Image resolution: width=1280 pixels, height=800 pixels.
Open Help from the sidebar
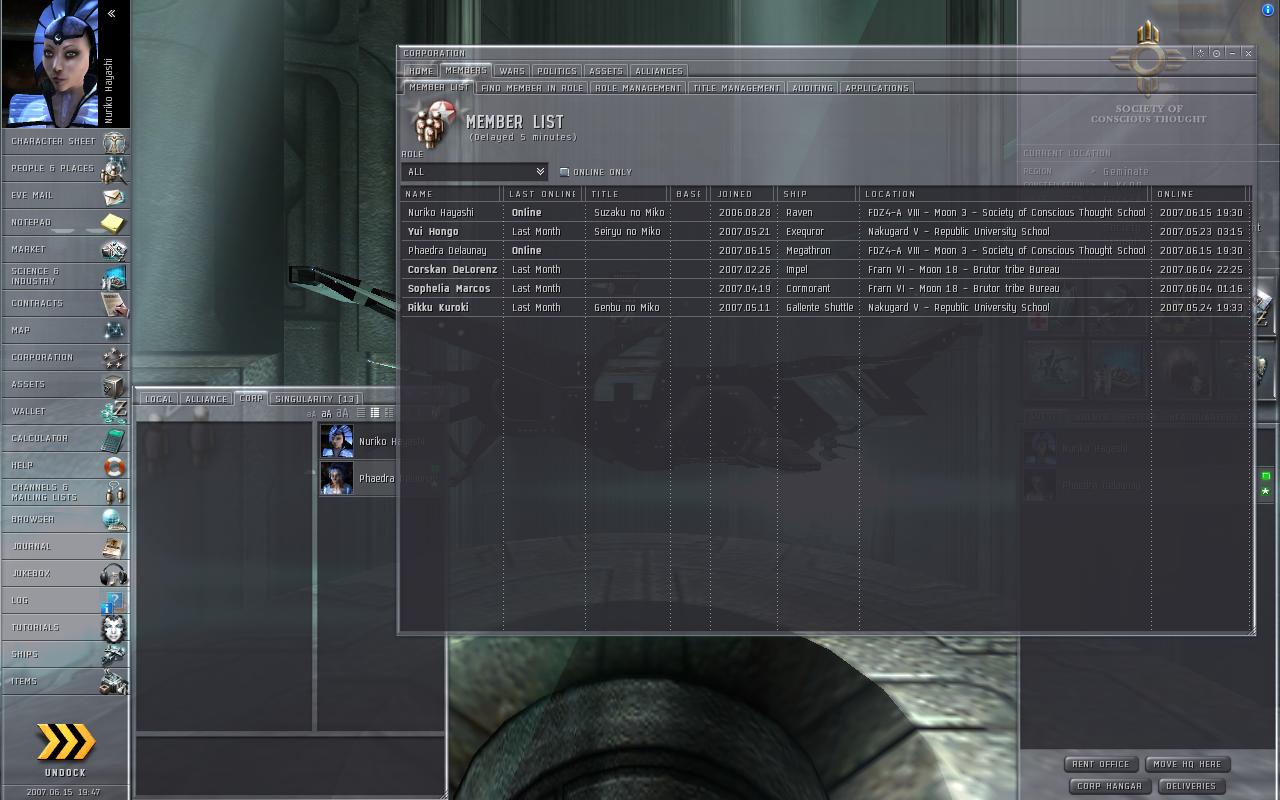tap(65, 465)
